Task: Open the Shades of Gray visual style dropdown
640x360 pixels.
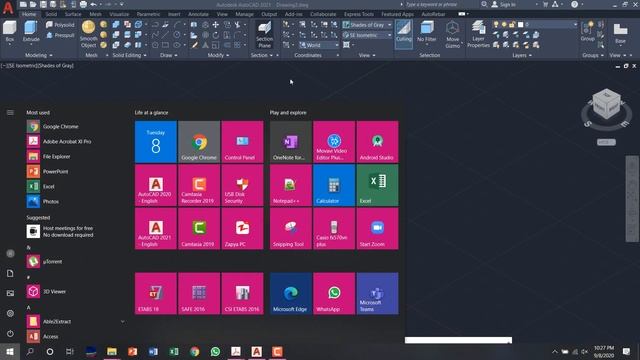Action: (x=367, y=25)
